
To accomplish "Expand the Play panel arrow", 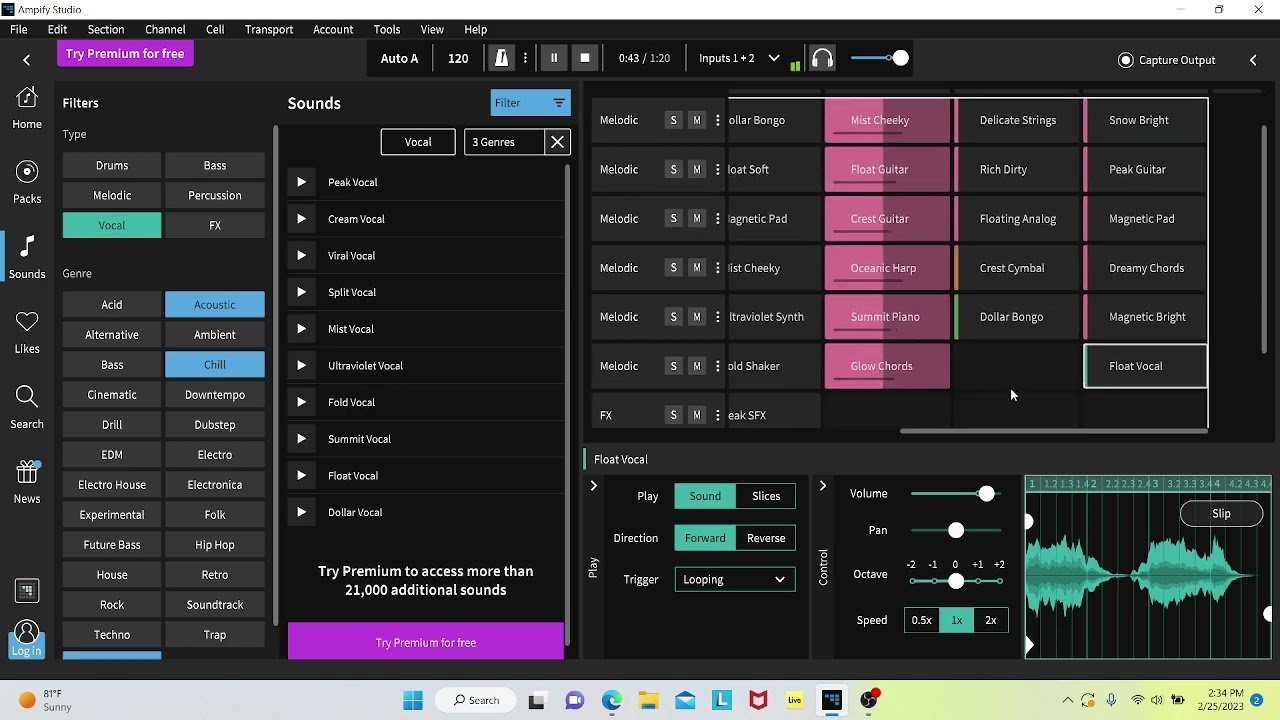I will click(593, 486).
